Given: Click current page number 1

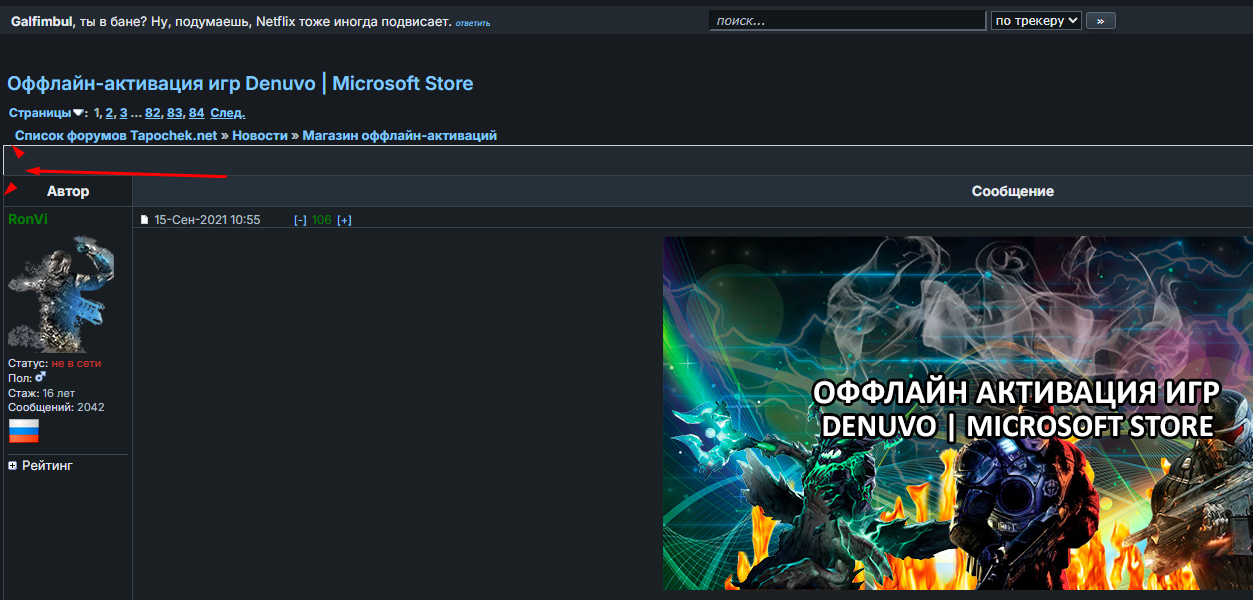Looking at the screenshot, I should coord(97,113).
